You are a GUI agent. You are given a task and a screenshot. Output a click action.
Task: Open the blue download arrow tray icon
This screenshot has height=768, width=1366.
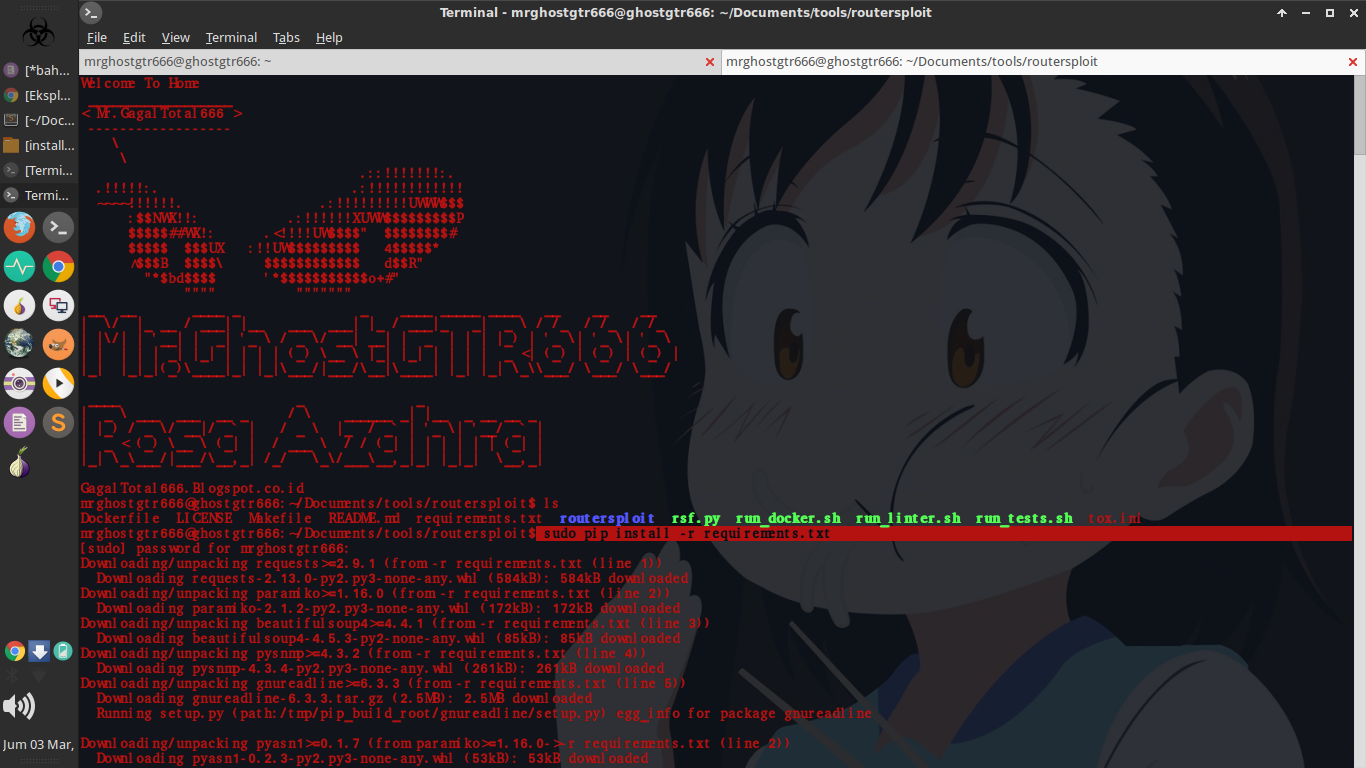tap(39, 652)
